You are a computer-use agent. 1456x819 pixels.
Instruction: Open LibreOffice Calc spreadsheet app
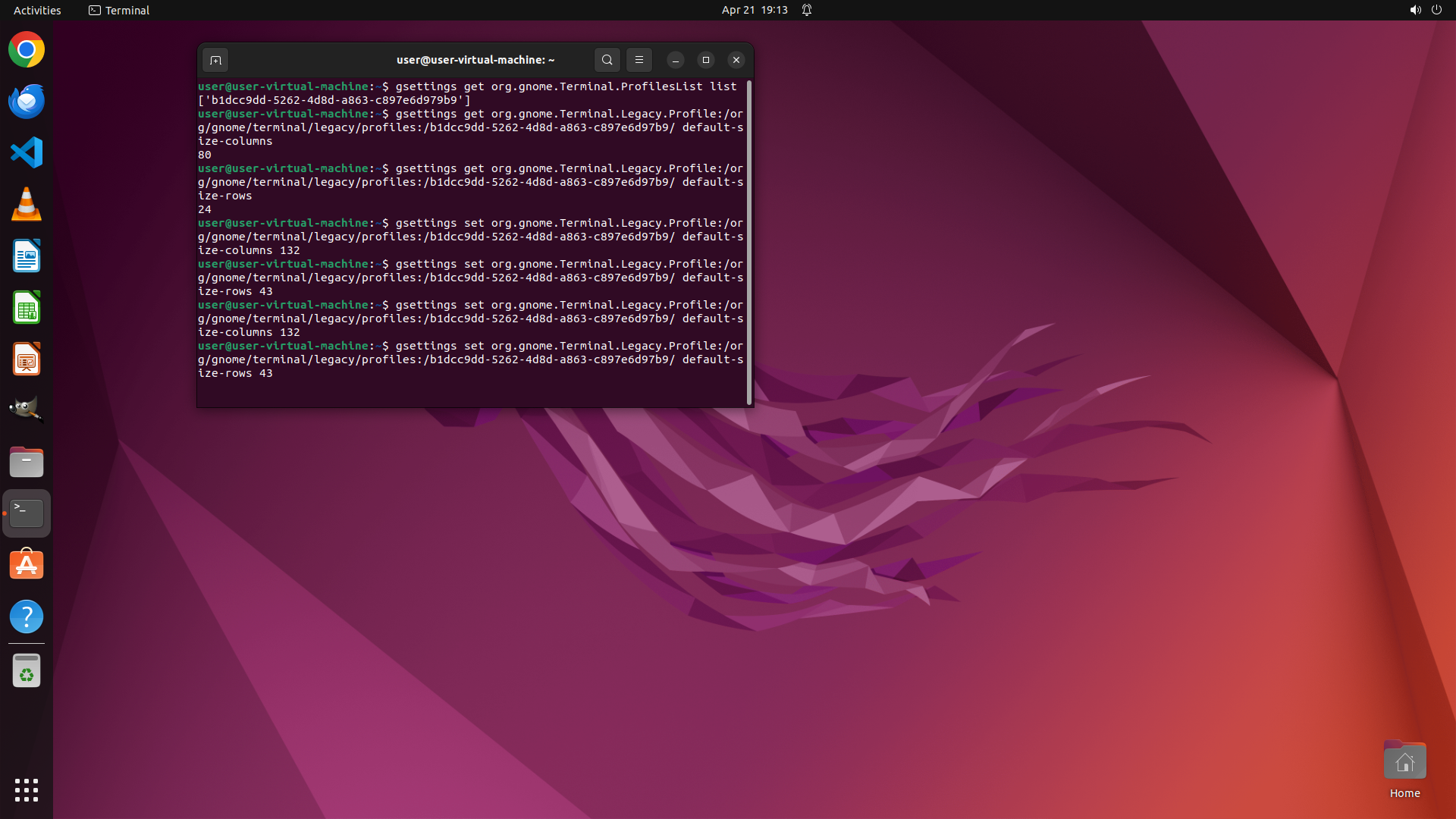click(x=27, y=308)
